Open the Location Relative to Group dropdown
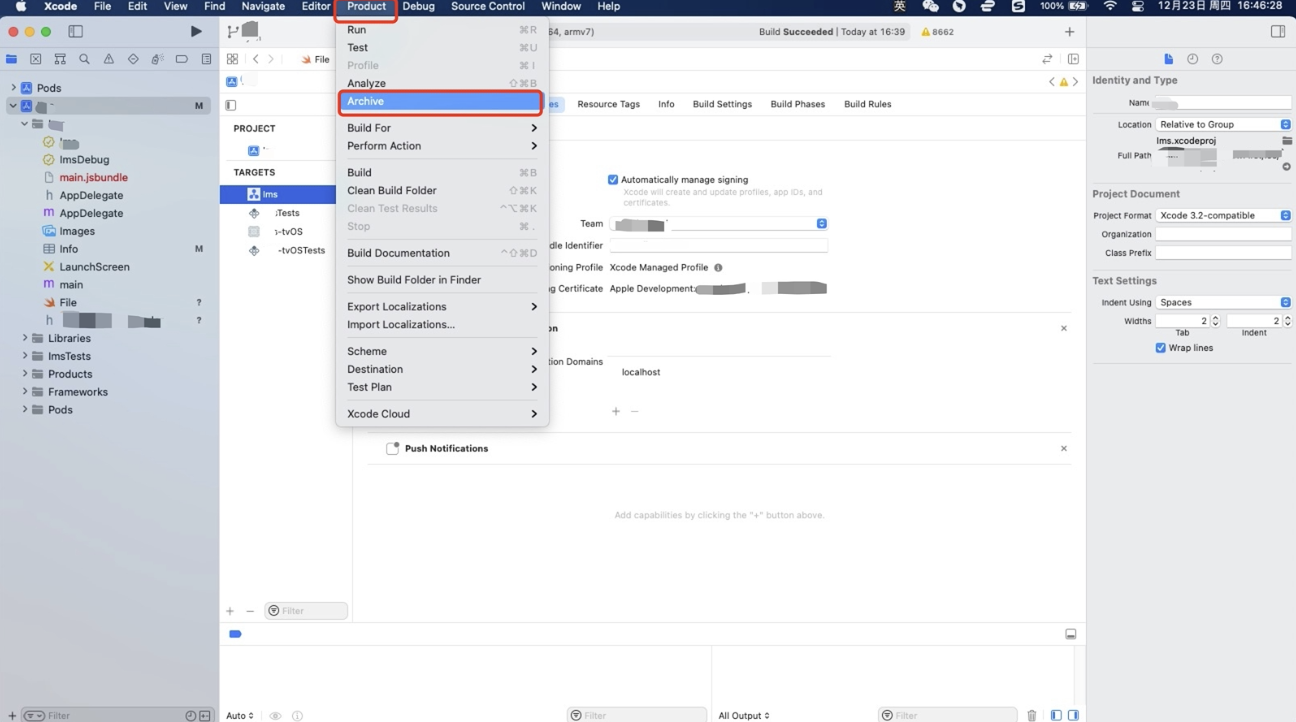Image resolution: width=1296 pixels, height=722 pixels. 1224,124
